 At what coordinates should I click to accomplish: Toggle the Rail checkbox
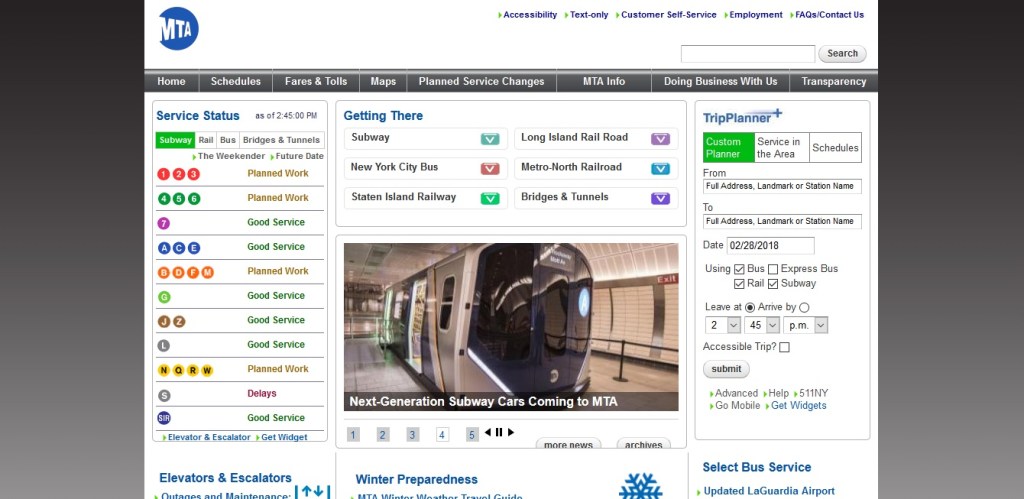(x=739, y=284)
